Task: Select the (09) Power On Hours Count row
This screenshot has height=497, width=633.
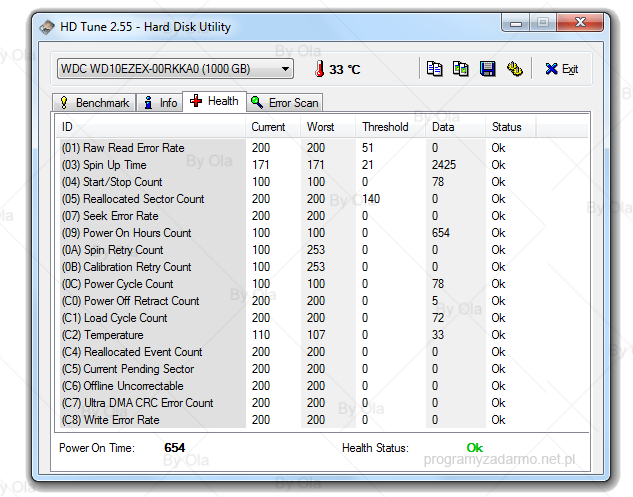Action: click(323, 233)
